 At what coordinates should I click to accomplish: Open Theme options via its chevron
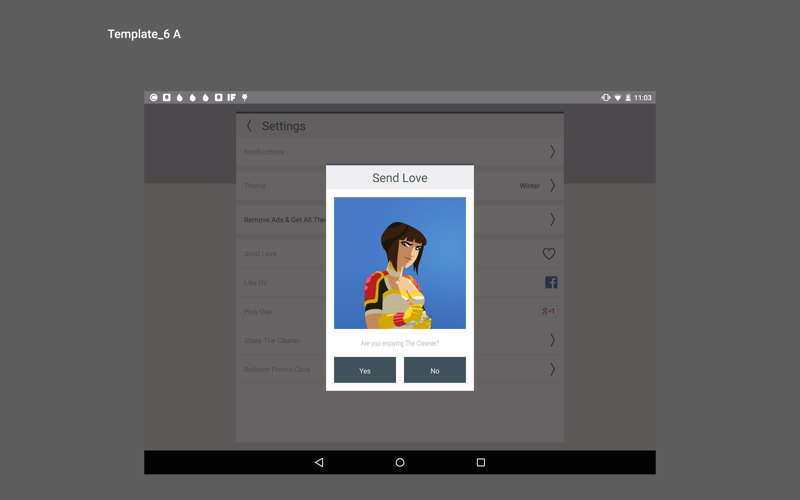click(552, 186)
